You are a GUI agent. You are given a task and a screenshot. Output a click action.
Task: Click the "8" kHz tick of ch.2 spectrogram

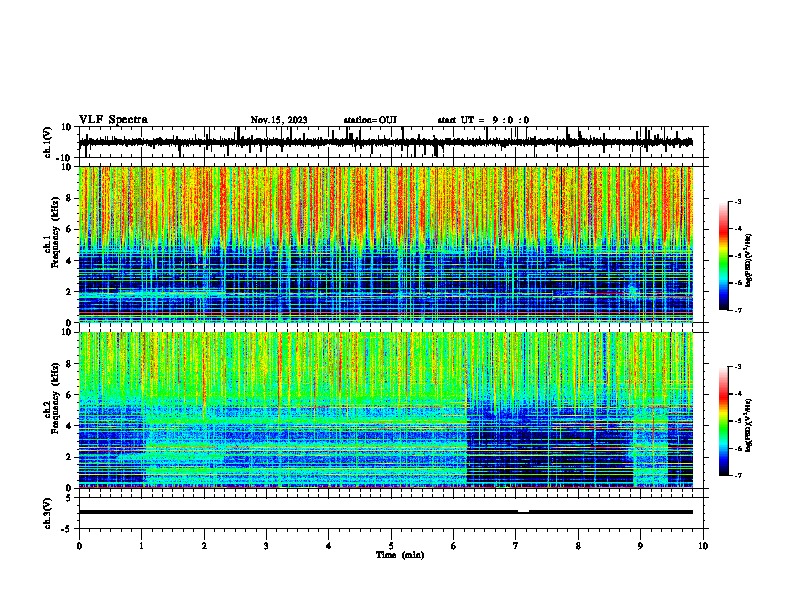69,364
